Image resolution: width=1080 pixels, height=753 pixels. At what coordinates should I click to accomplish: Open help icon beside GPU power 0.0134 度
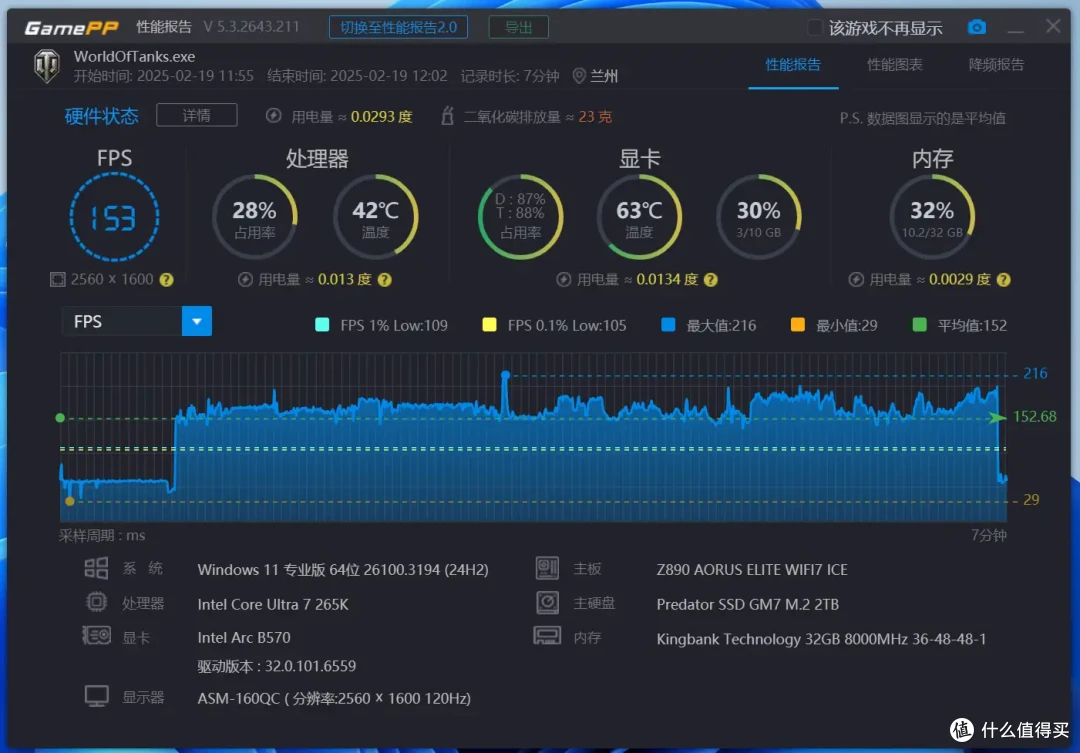711,280
